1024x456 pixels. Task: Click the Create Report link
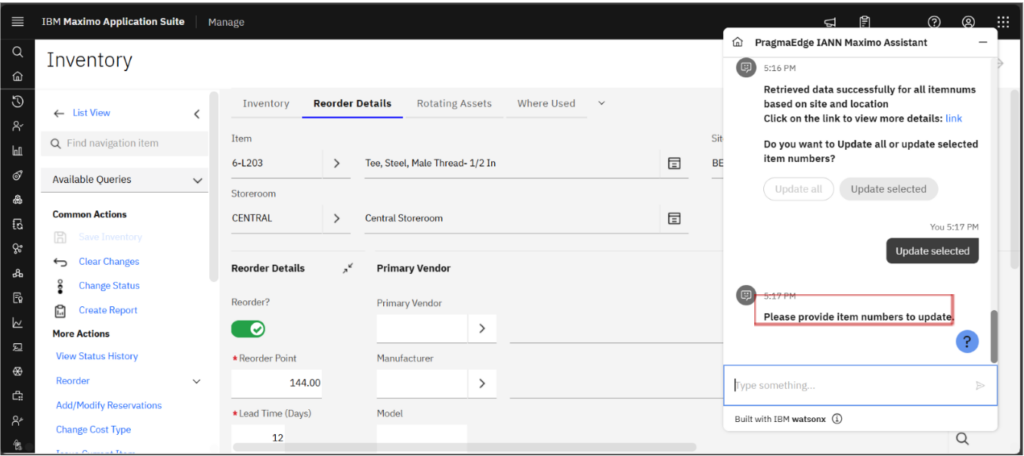[x=108, y=310]
